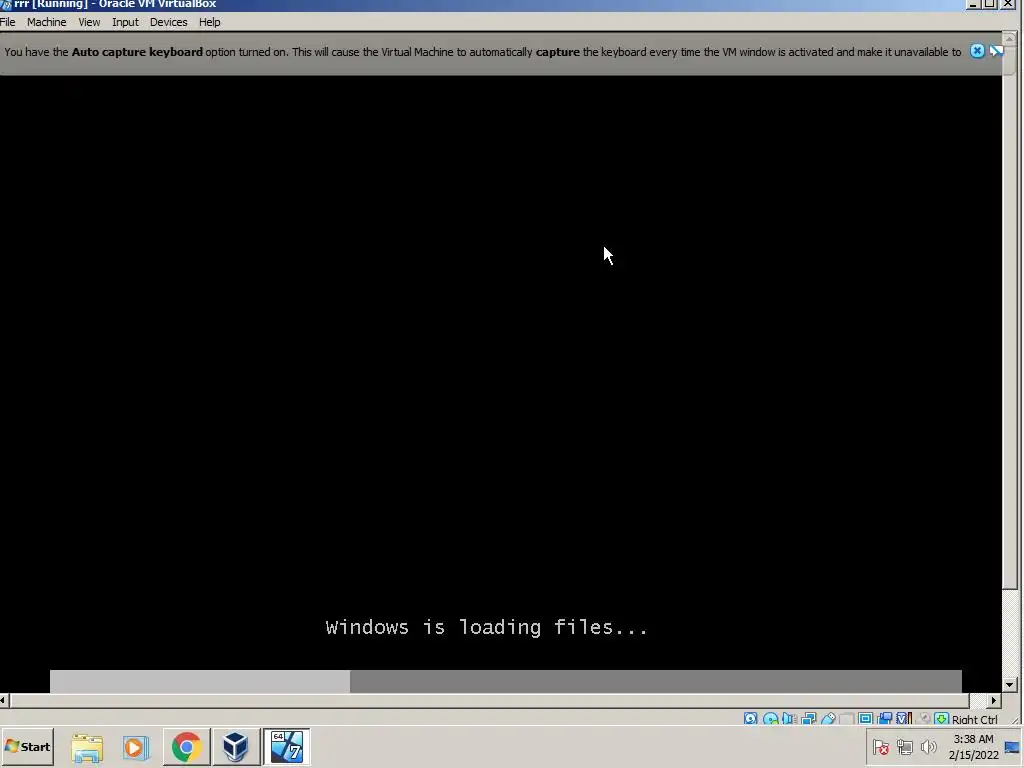Viewport: 1024px width, 768px height.
Task: Click the display status indicator
Action: point(865,718)
